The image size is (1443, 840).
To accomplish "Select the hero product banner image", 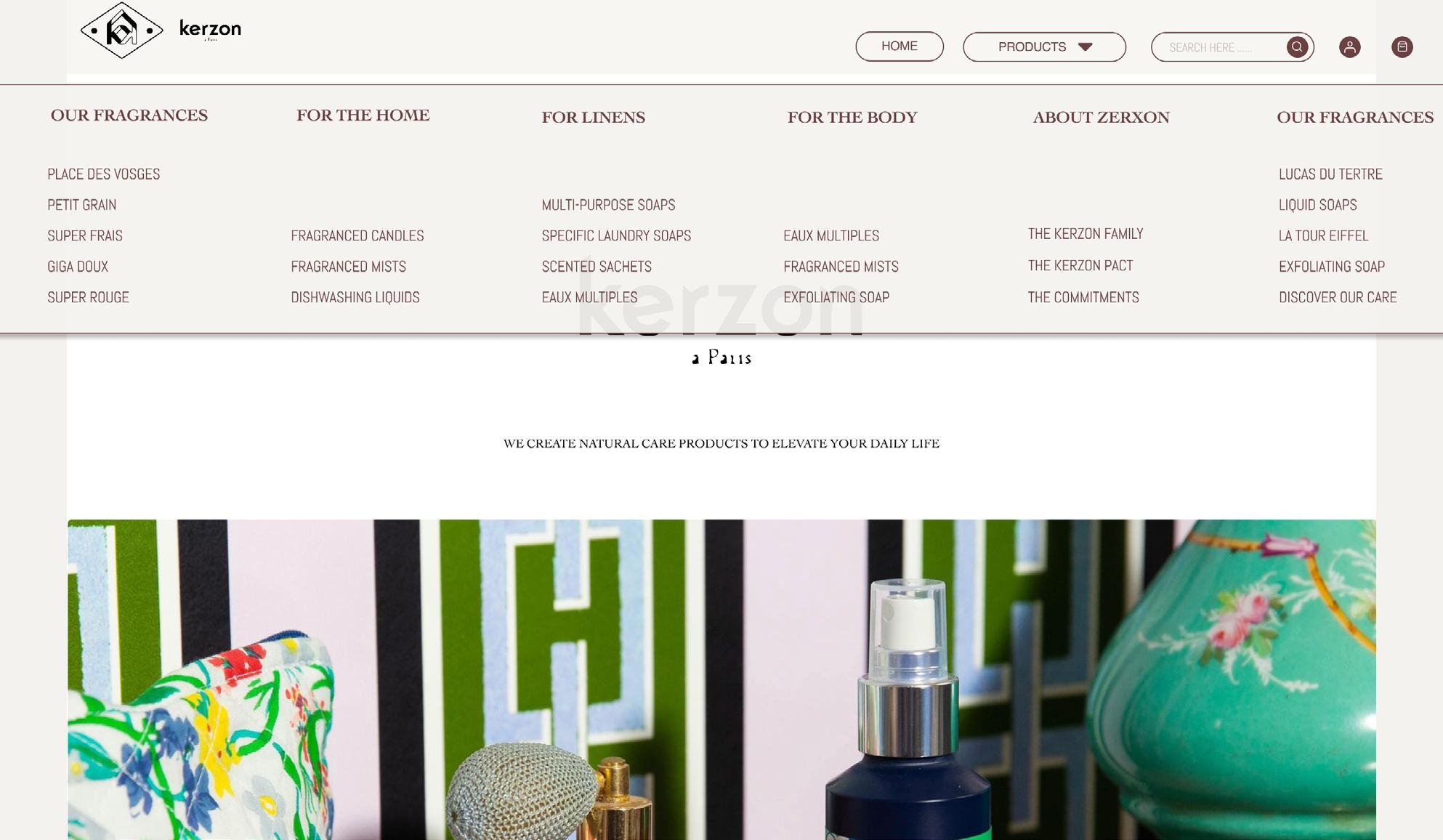I will coord(721,679).
